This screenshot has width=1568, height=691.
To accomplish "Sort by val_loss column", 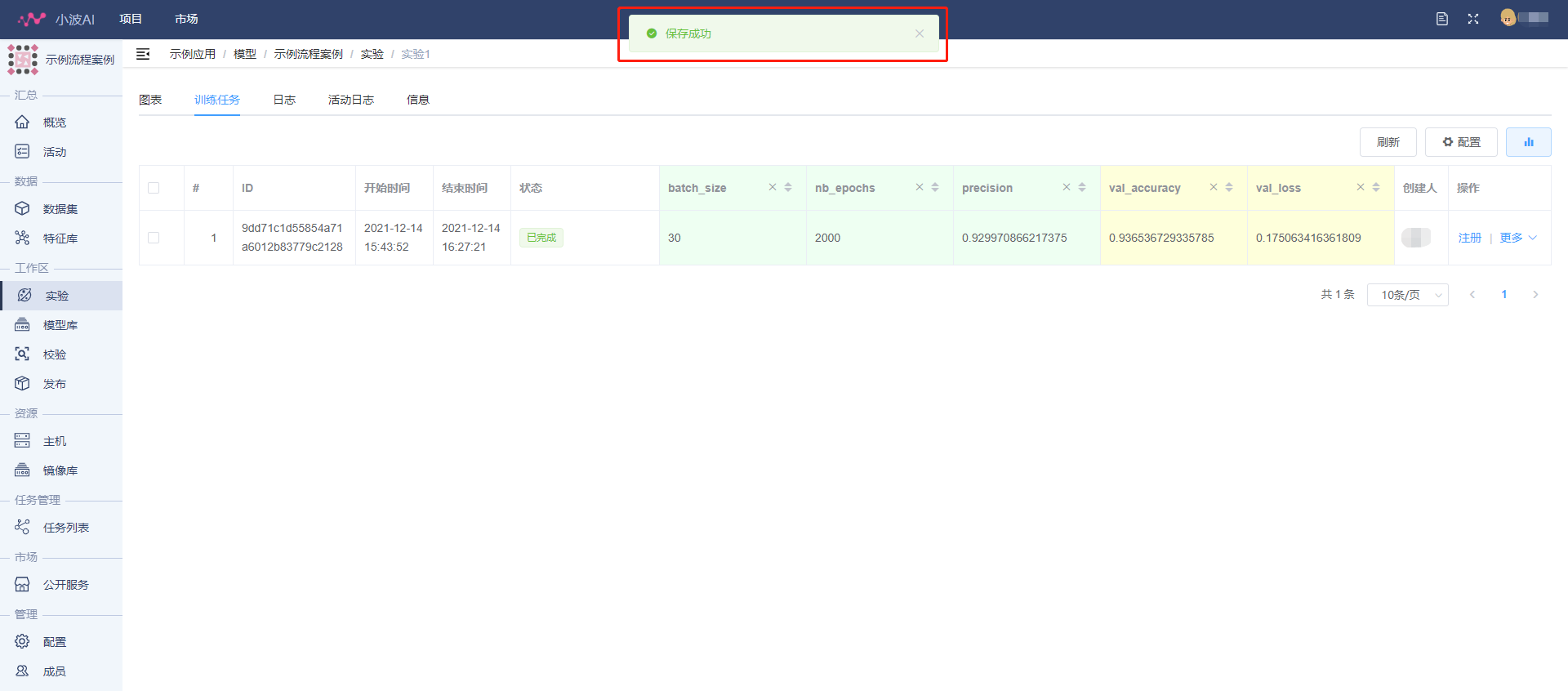I will click(1376, 188).
